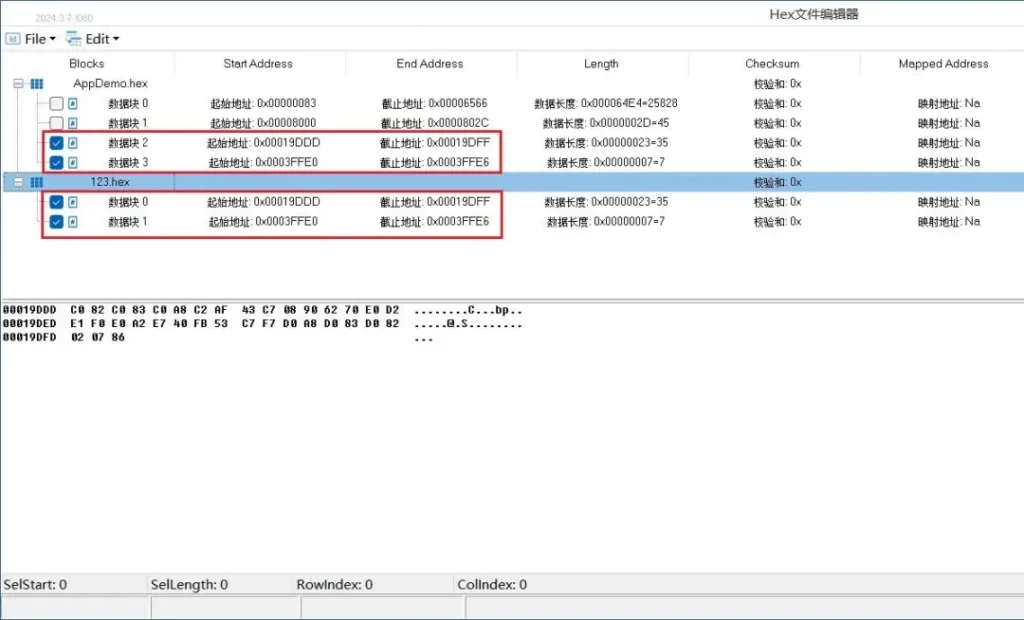Click the file icon of AppDemo.hex 数据块 0
The width and height of the screenshot is (1024, 620).
(x=73, y=104)
